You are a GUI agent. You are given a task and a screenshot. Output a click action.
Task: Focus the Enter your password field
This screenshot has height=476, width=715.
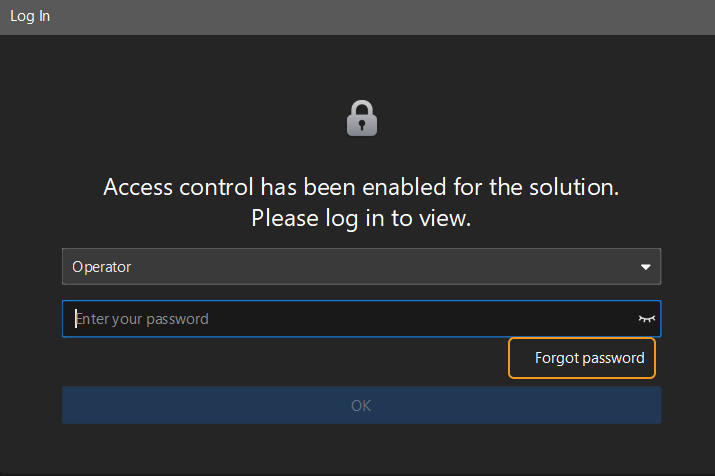pyautogui.click(x=350, y=319)
